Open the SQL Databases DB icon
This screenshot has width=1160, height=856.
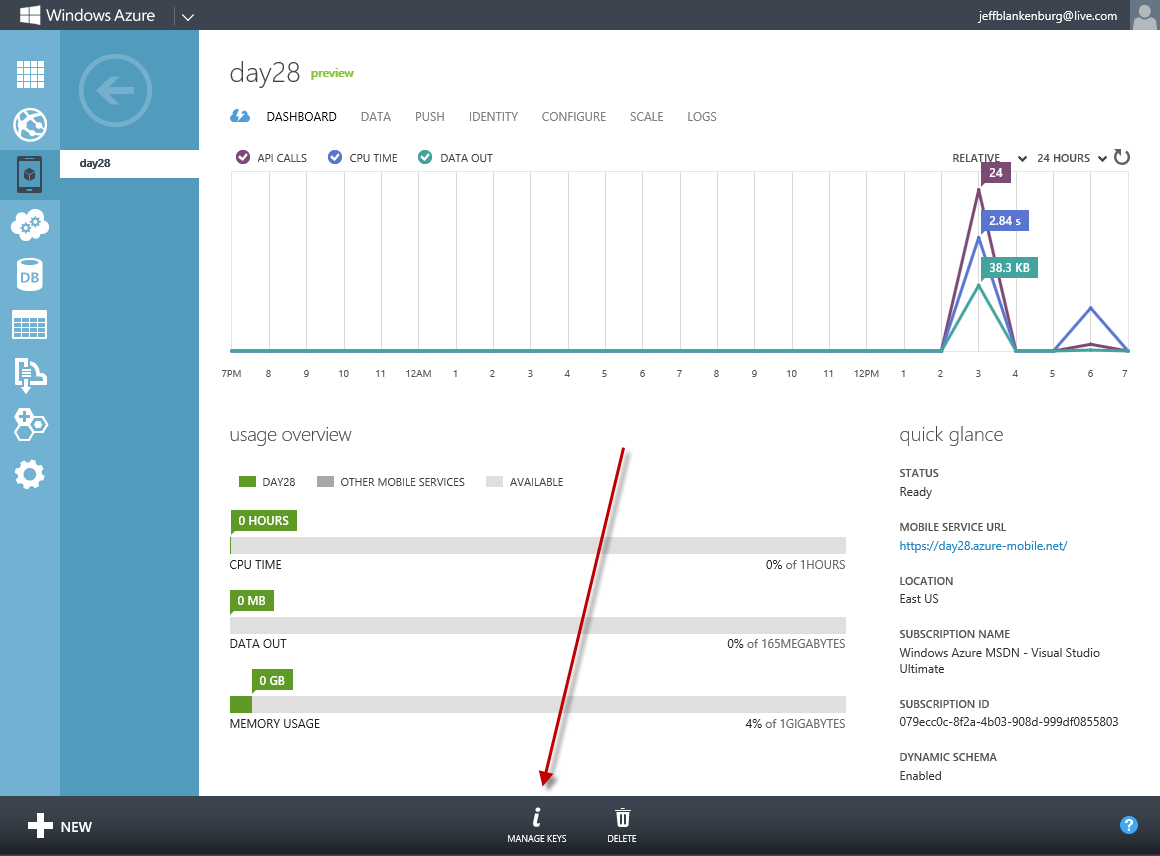click(30, 275)
